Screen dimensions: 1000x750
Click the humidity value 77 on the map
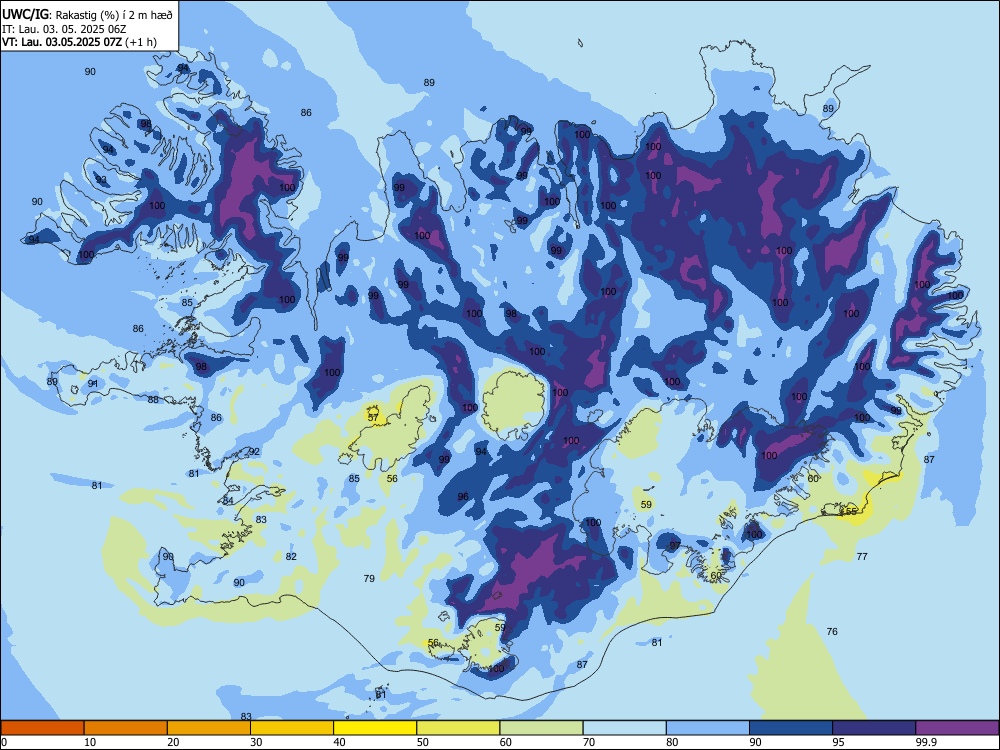pyautogui.click(x=862, y=556)
